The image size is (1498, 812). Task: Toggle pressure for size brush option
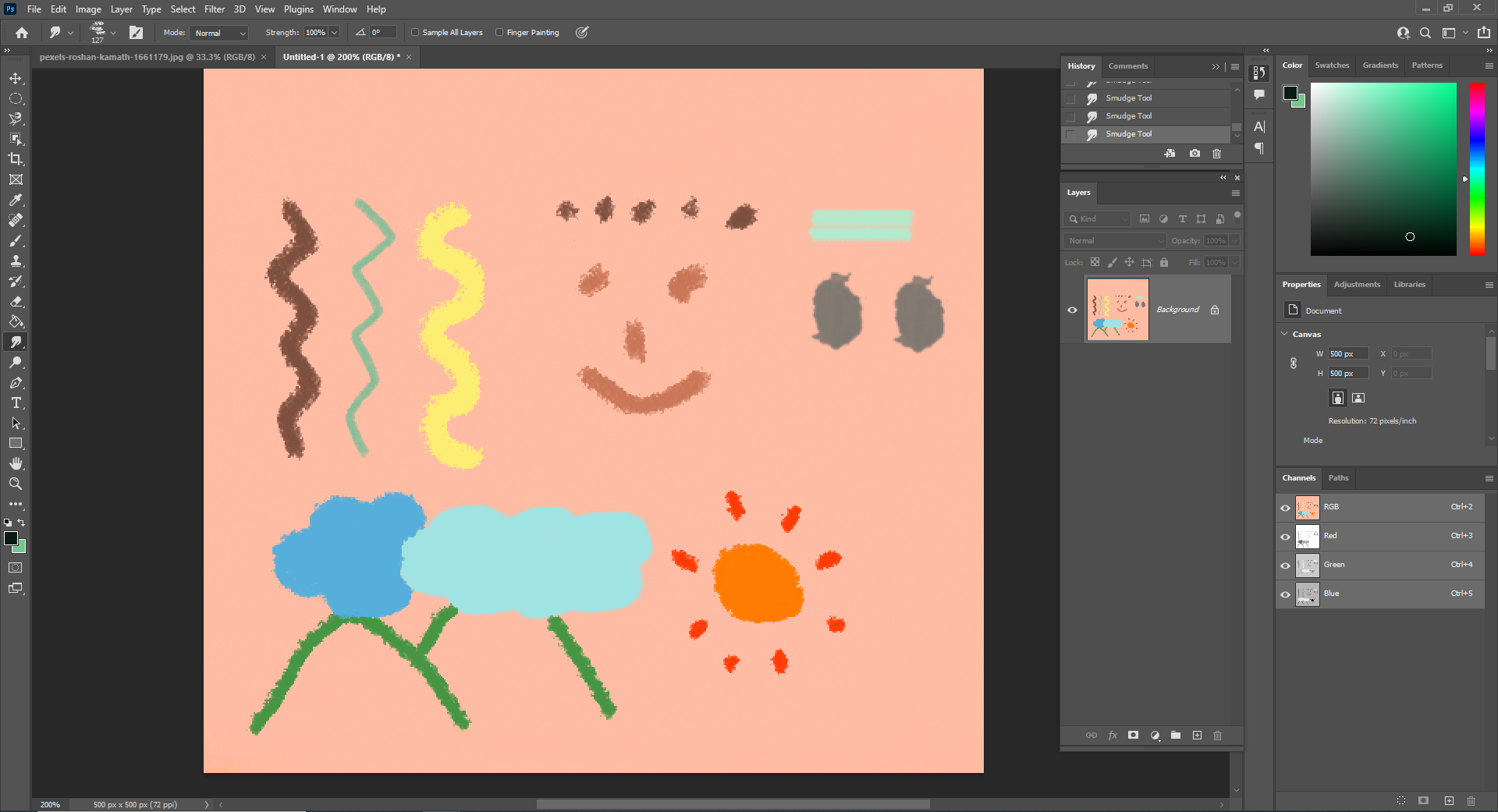click(582, 33)
